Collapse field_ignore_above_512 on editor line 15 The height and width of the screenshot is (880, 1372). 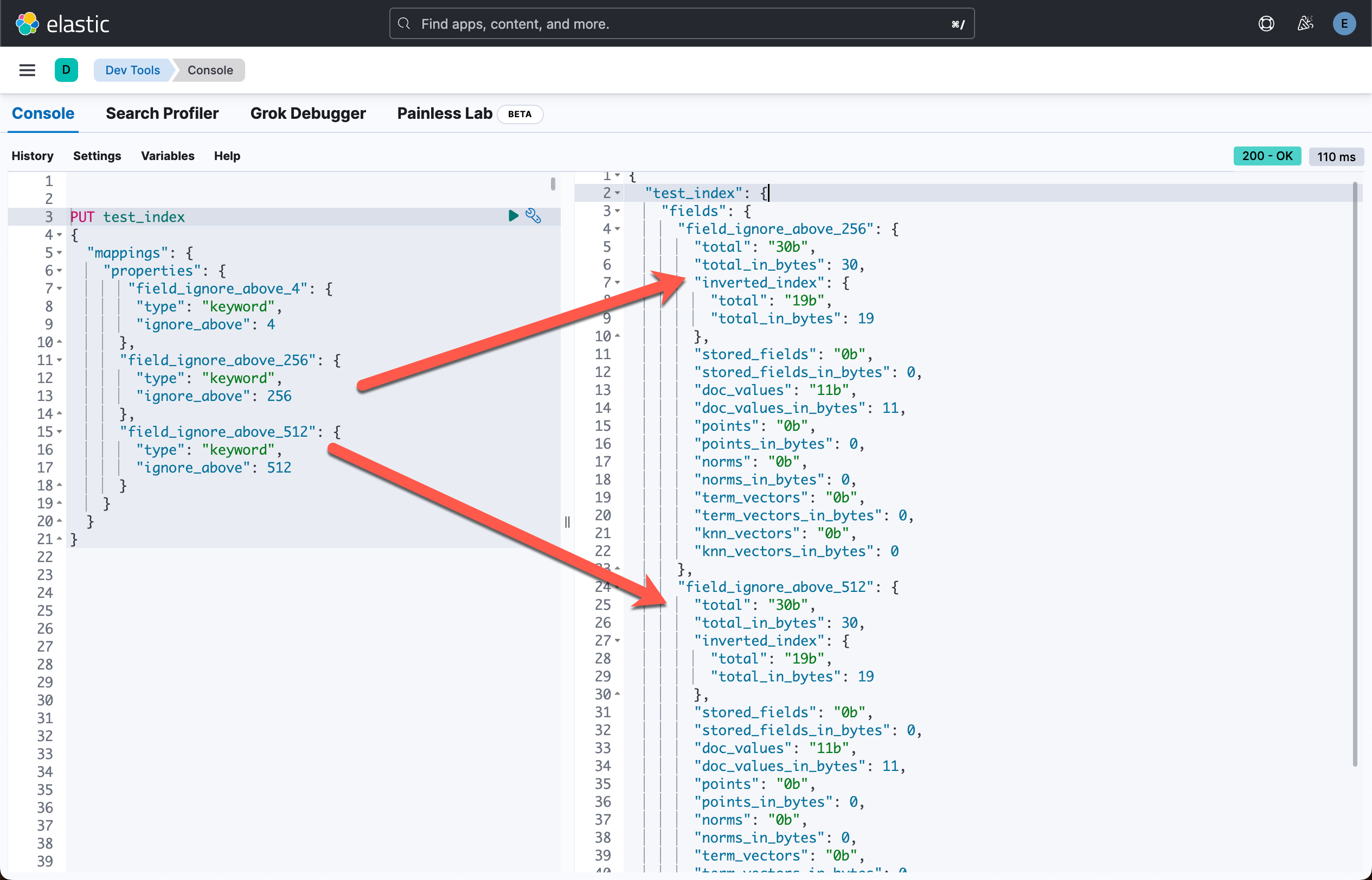60,432
